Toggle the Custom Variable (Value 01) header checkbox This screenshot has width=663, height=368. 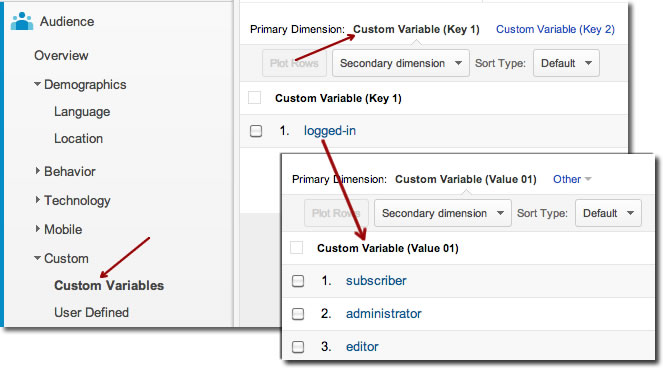[296, 247]
